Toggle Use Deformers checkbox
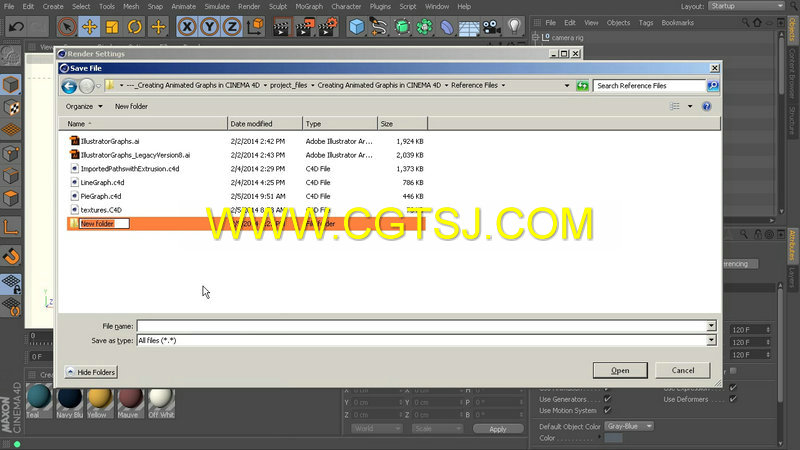Screen dimensions: 800x450 point(733,399)
